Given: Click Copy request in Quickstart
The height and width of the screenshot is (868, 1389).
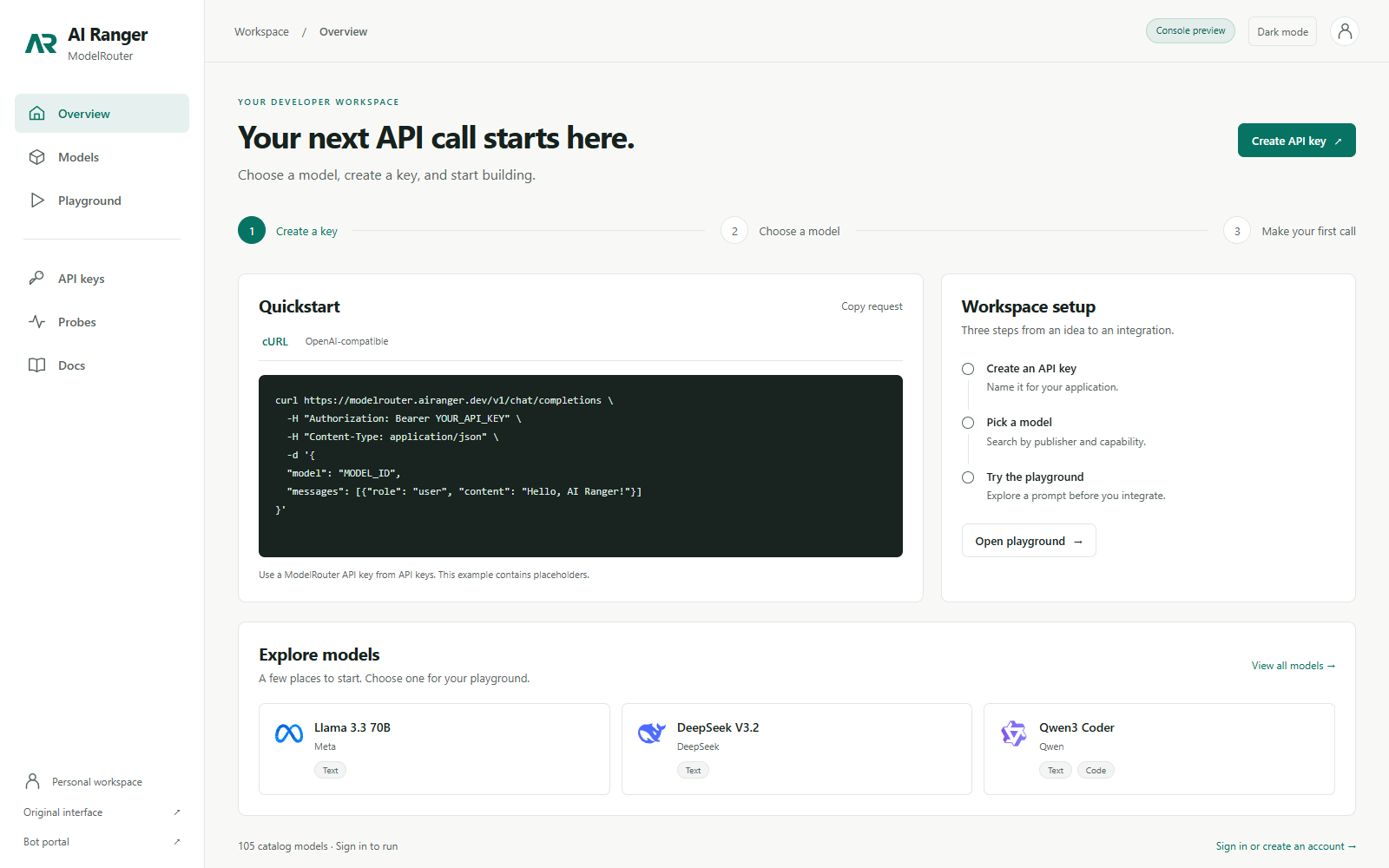Looking at the screenshot, I should 872,306.
